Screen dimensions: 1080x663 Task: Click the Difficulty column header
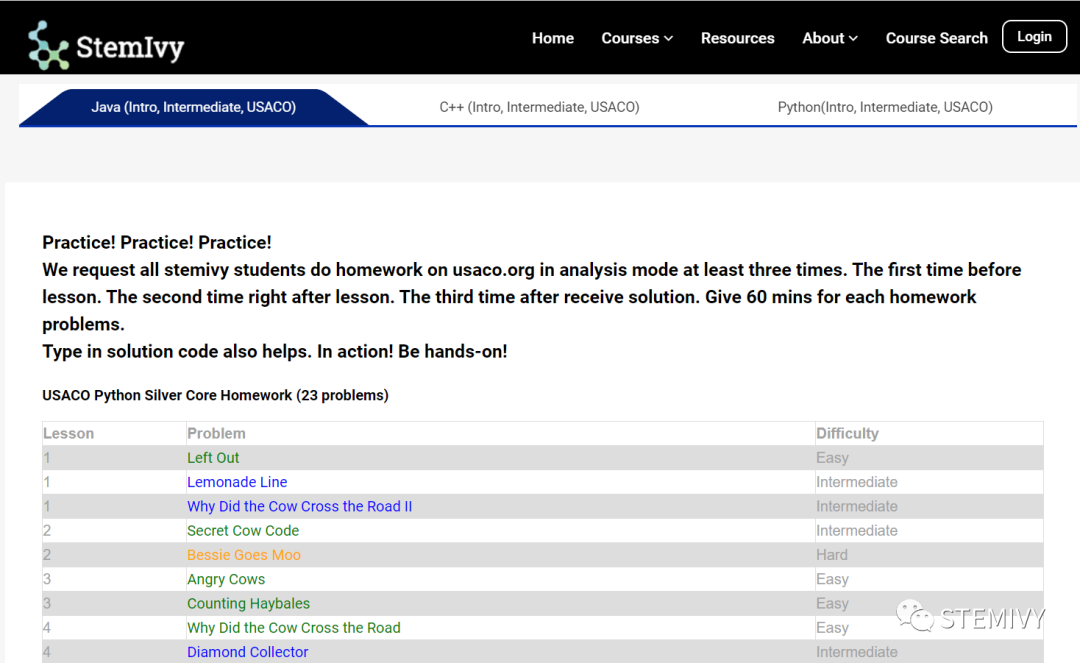pyautogui.click(x=847, y=433)
